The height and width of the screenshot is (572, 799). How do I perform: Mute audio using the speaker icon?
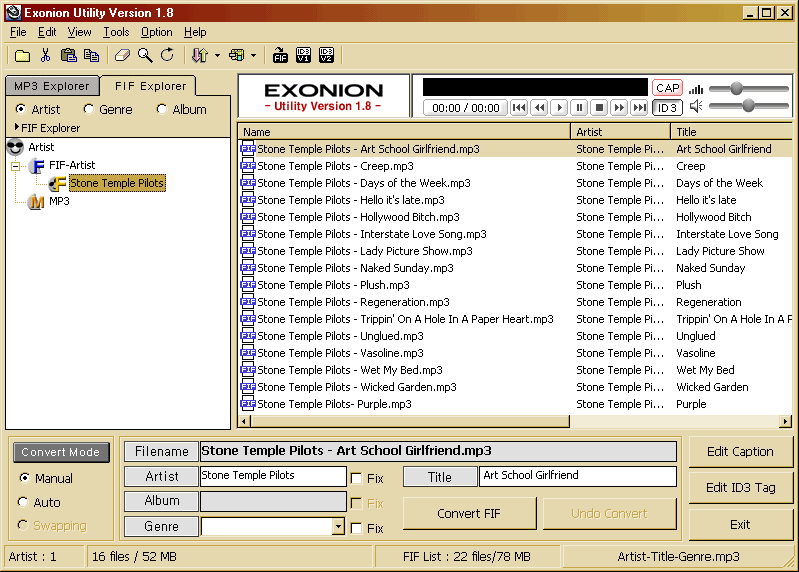click(x=696, y=106)
